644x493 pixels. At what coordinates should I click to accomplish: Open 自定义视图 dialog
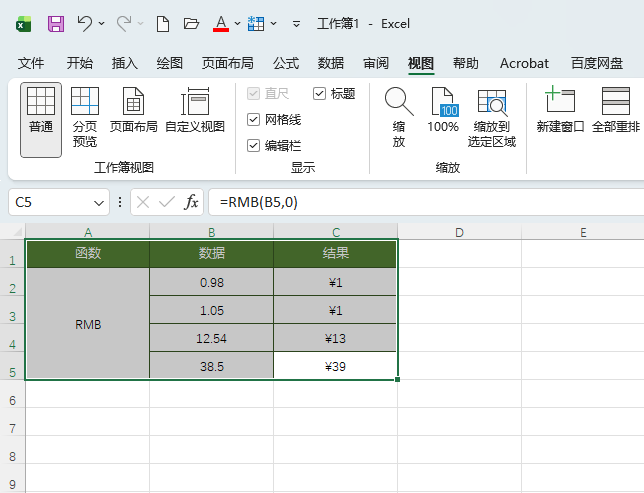[x=195, y=110]
